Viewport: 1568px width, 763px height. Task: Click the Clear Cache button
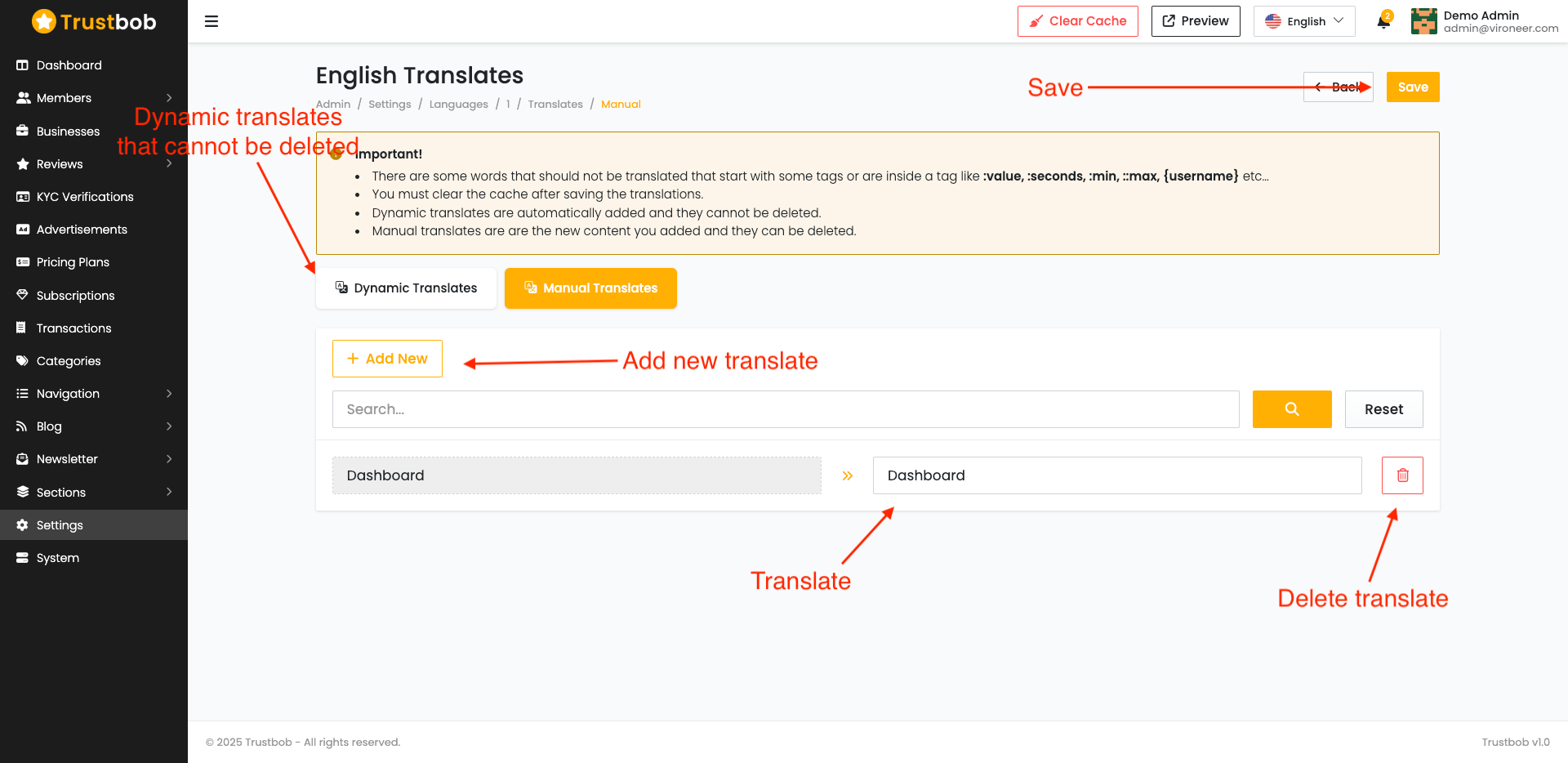point(1077,21)
